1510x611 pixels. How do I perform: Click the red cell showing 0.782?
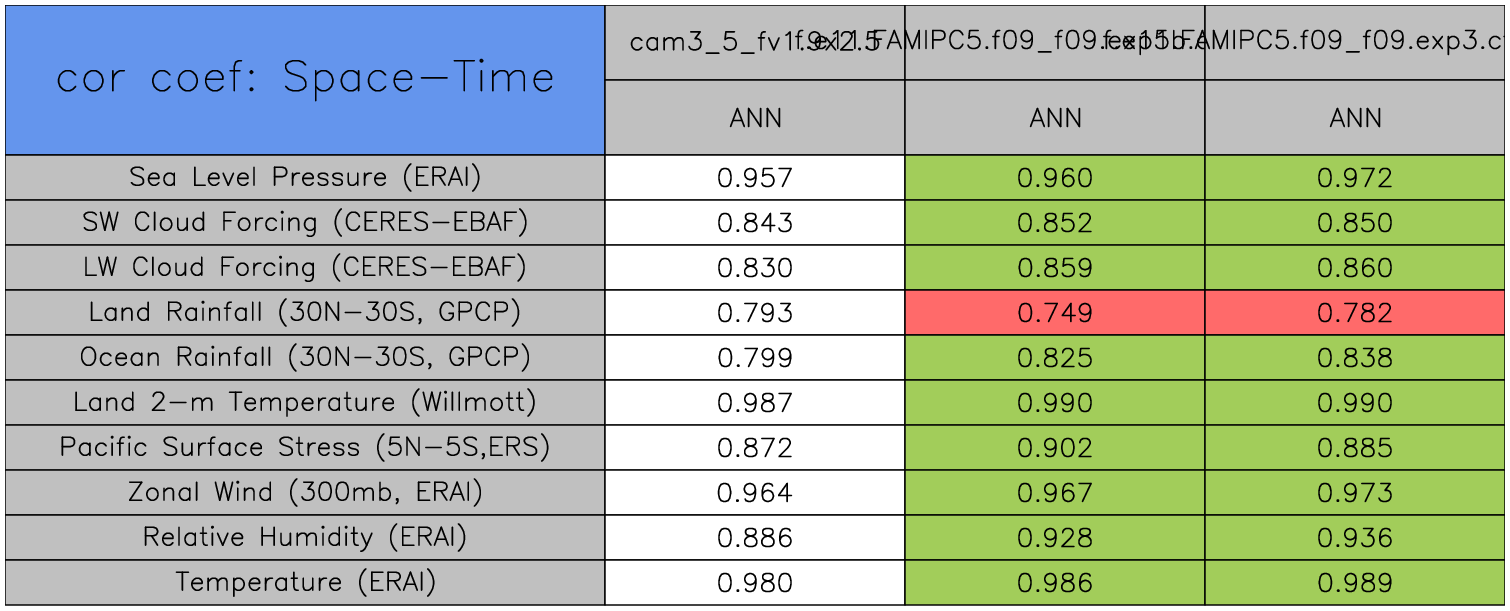pos(1355,313)
